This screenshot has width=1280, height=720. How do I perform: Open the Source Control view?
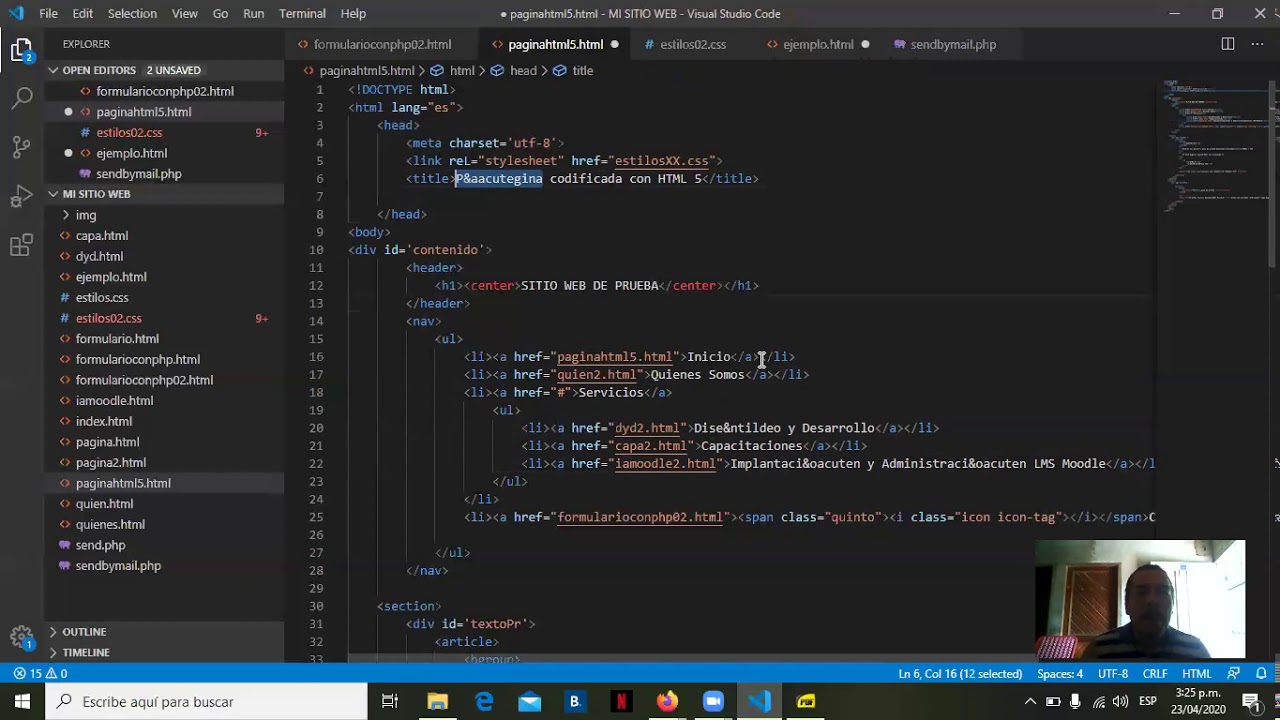[22, 146]
